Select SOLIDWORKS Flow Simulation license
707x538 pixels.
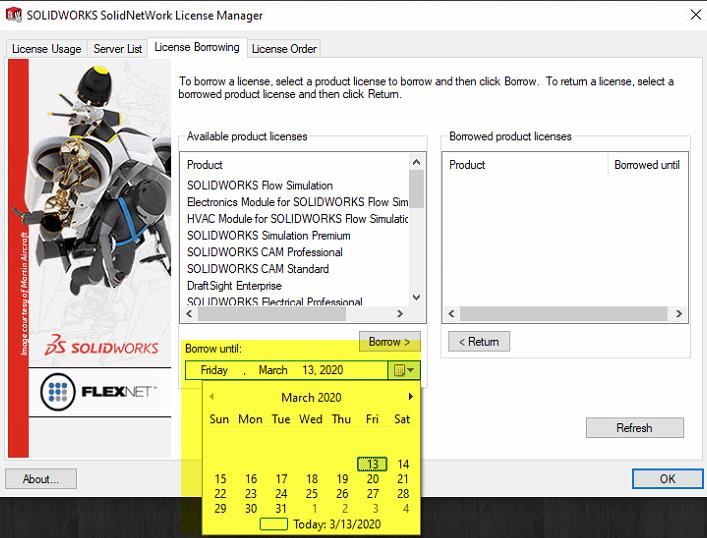tap(260, 185)
